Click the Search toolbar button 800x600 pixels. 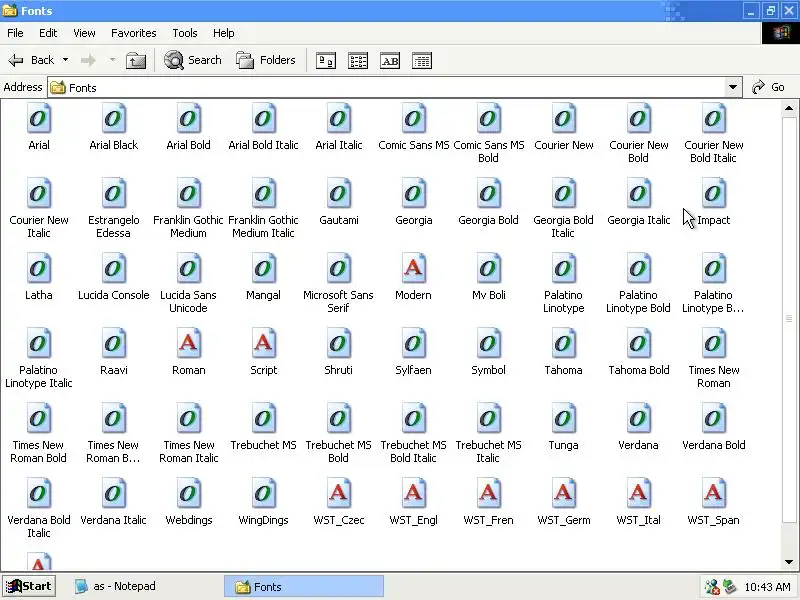pos(193,60)
